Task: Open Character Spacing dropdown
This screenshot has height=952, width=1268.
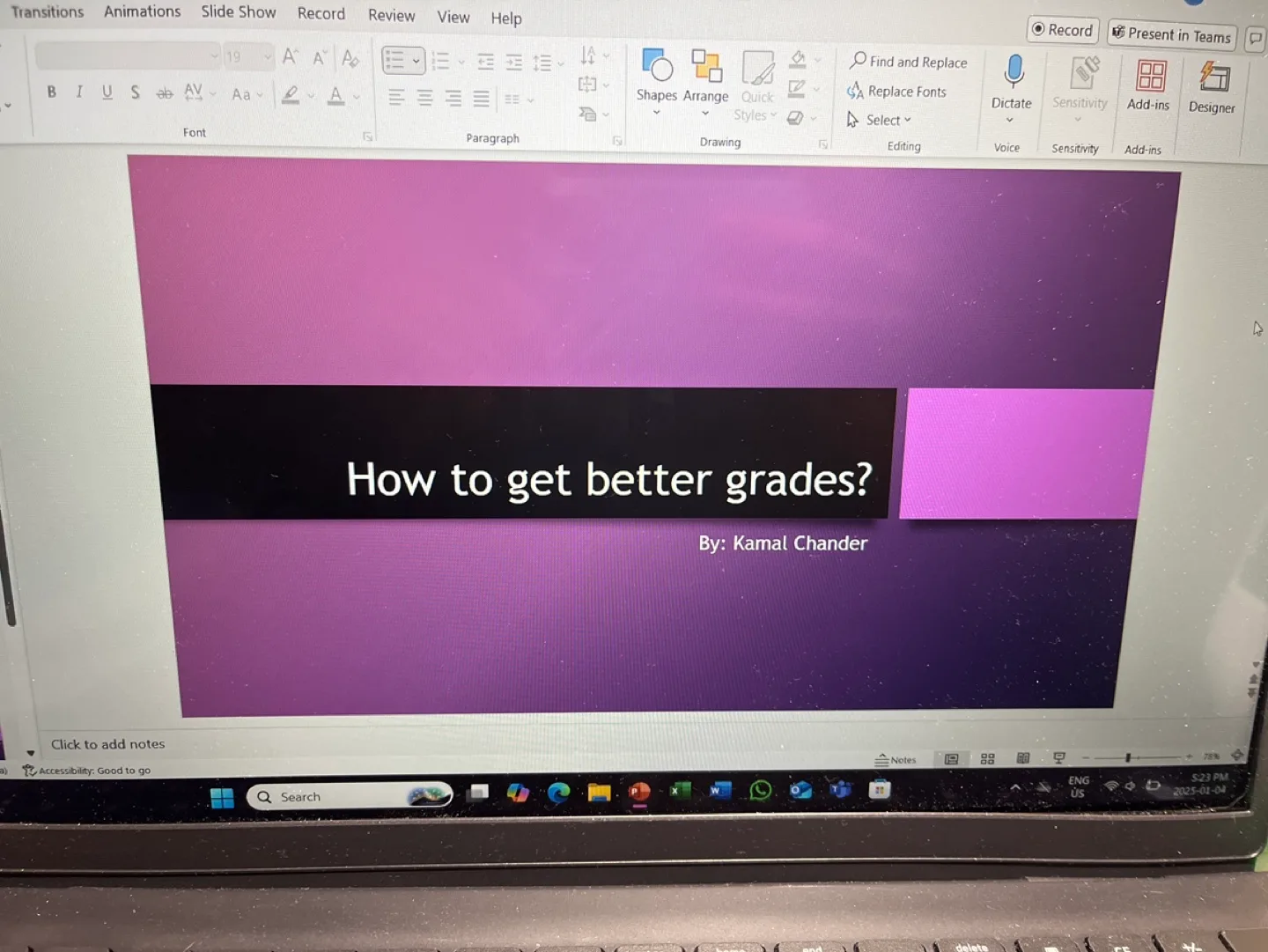Action: (x=199, y=92)
